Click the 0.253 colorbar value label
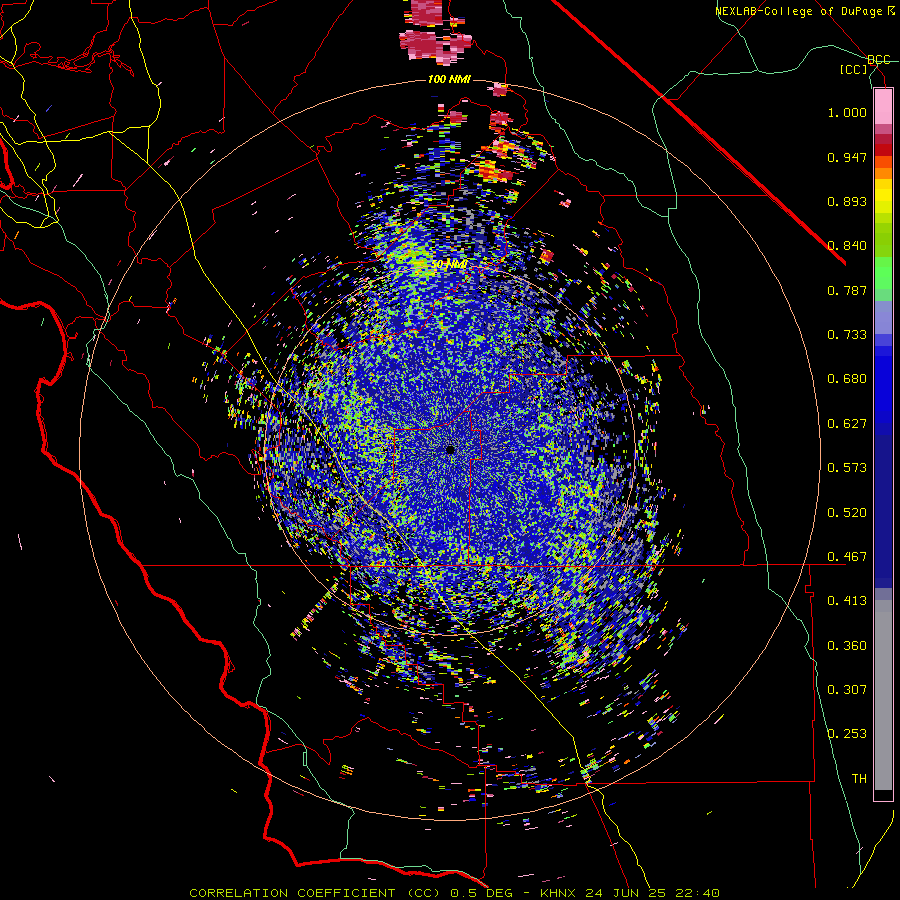Viewport: 900px width, 900px height. click(847, 734)
